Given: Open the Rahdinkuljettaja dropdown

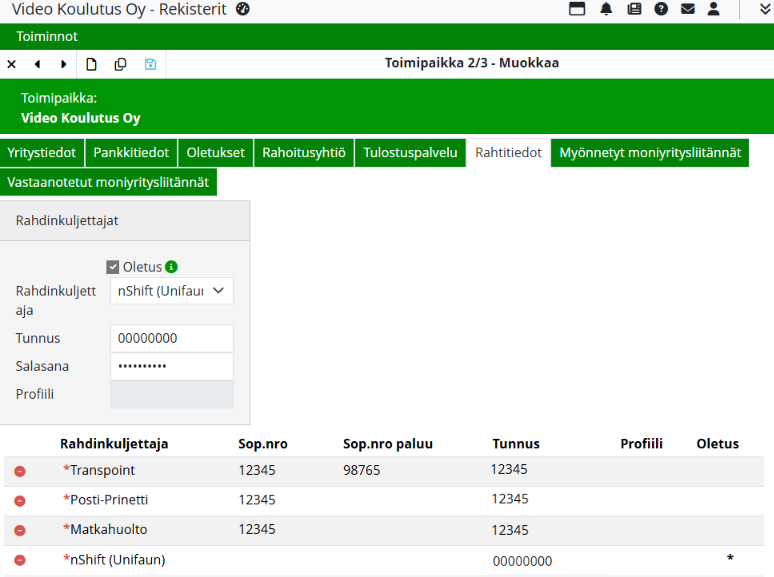Looking at the screenshot, I should tap(171, 291).
